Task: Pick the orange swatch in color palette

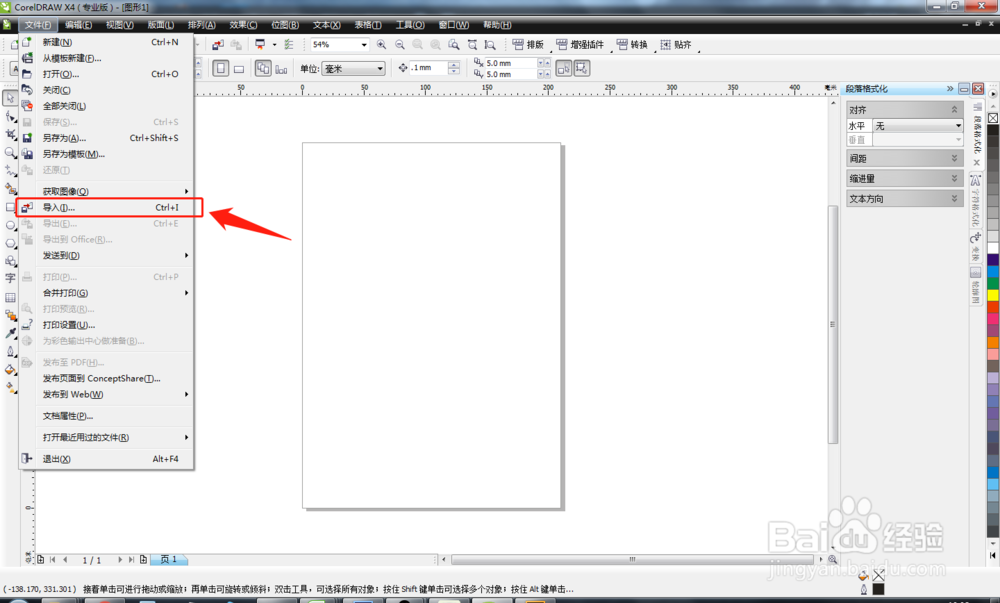Action: [x=993, y=343]
